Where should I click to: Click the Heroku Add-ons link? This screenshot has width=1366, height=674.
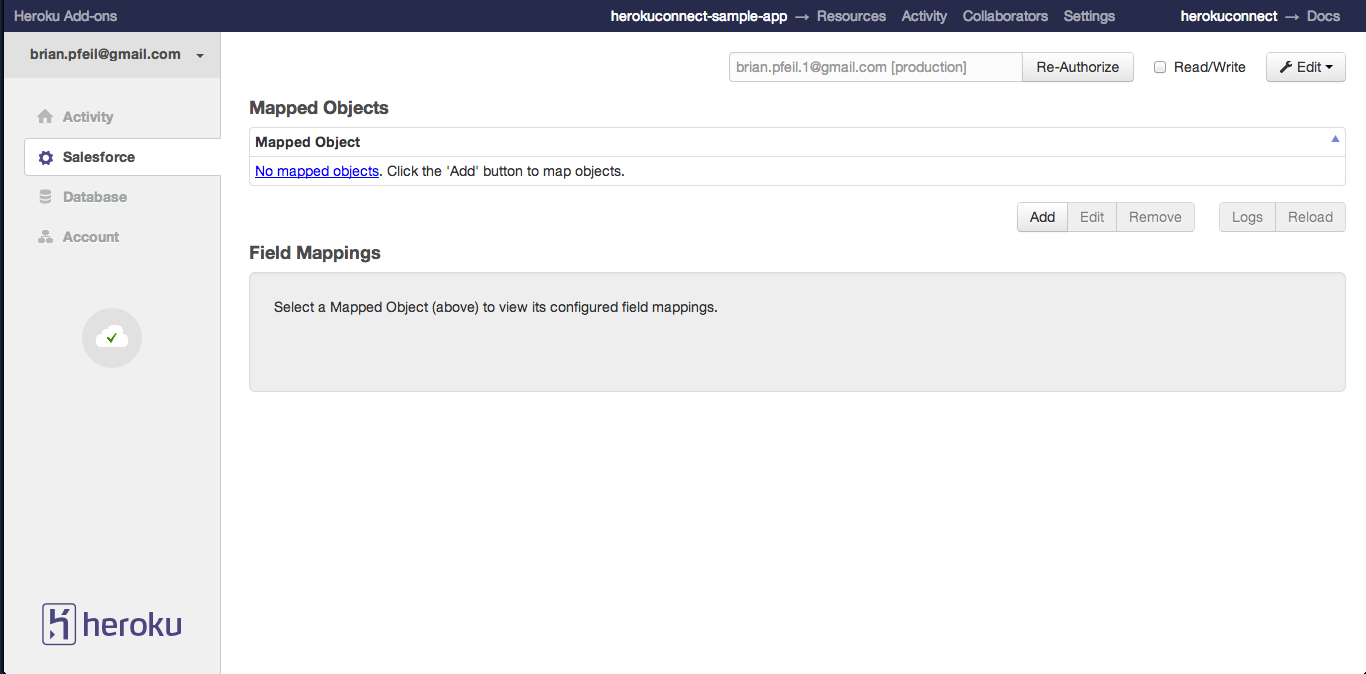[x=65, y=16]
